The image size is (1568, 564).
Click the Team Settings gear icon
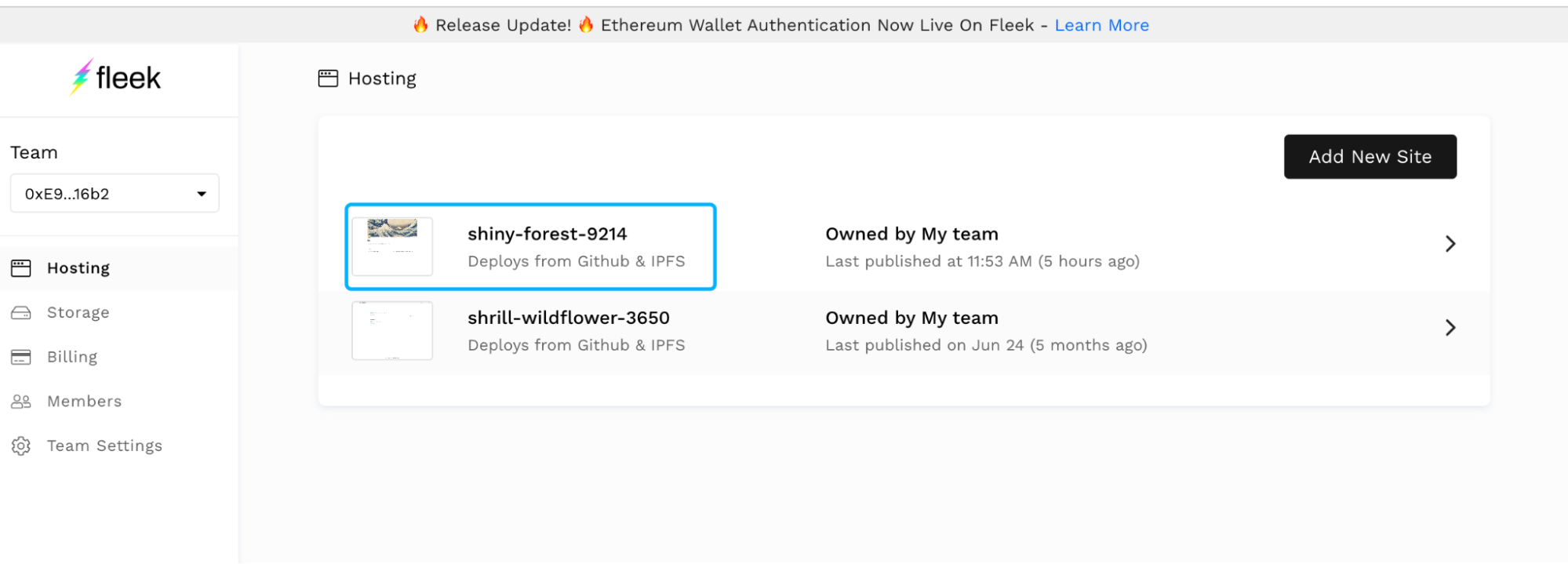[x=21, y=446]
